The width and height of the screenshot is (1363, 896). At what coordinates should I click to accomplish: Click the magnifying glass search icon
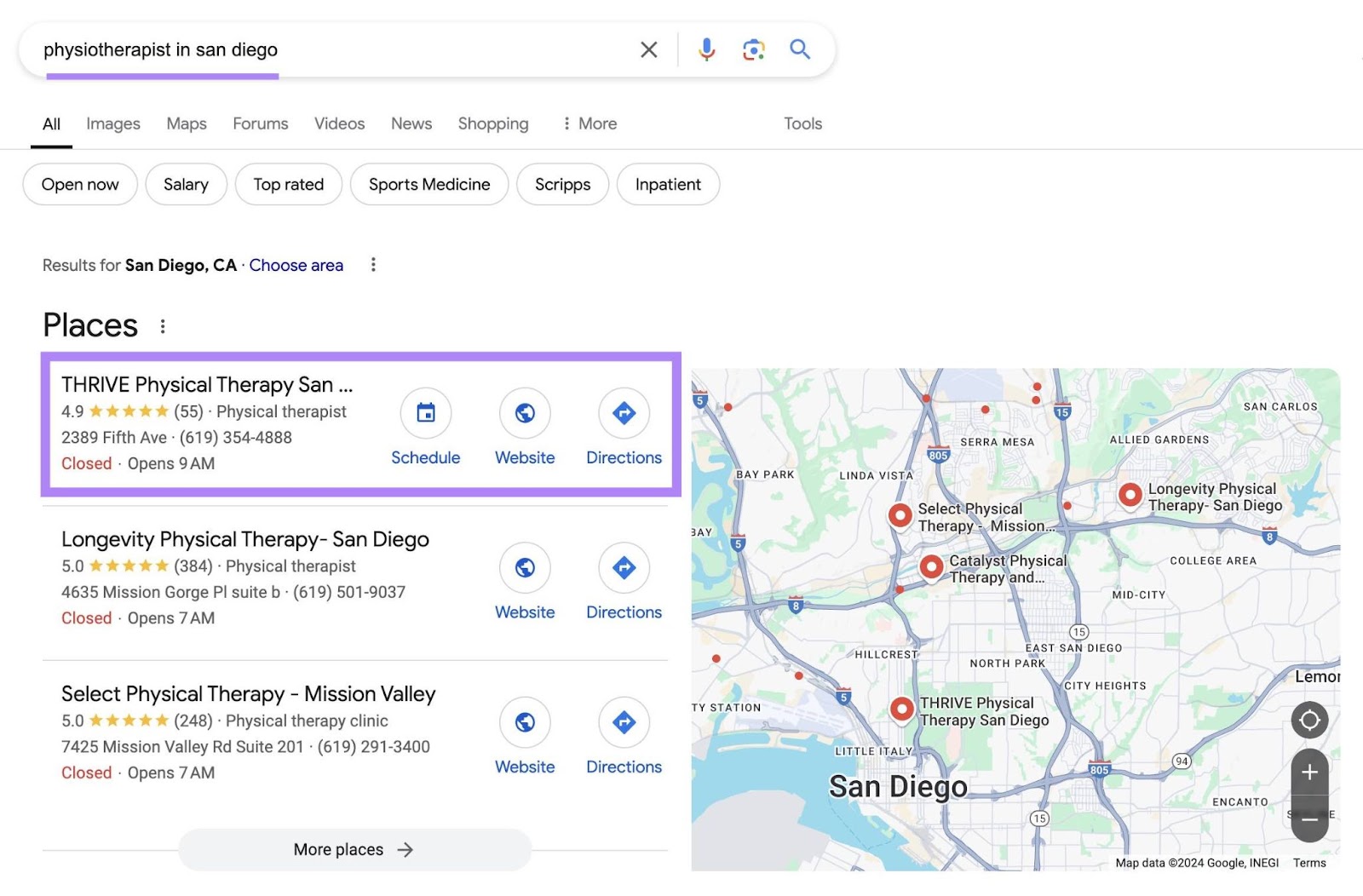(x=799, y=49)
